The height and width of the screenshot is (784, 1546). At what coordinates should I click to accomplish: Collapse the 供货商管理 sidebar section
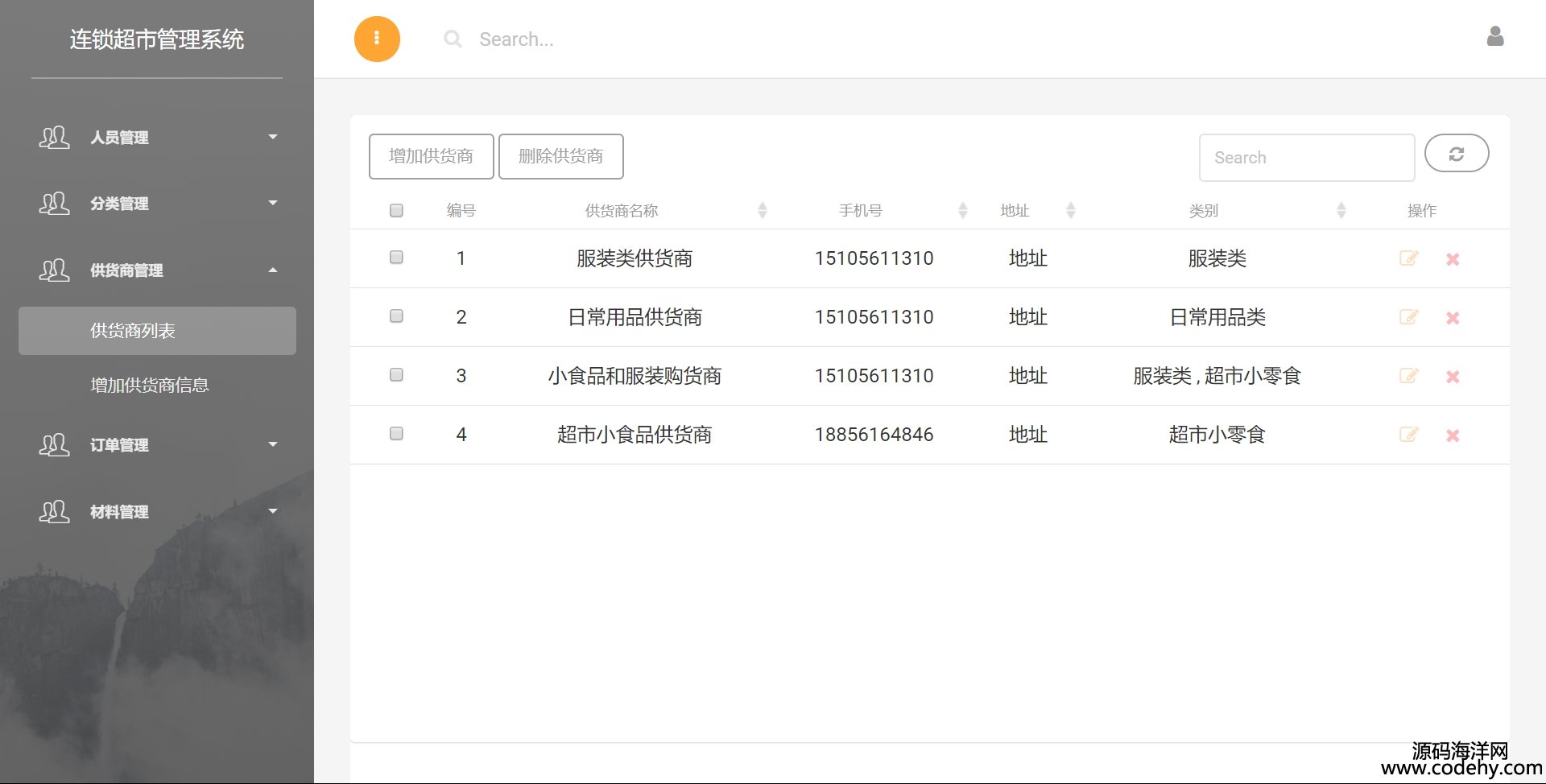click(157, 270)
